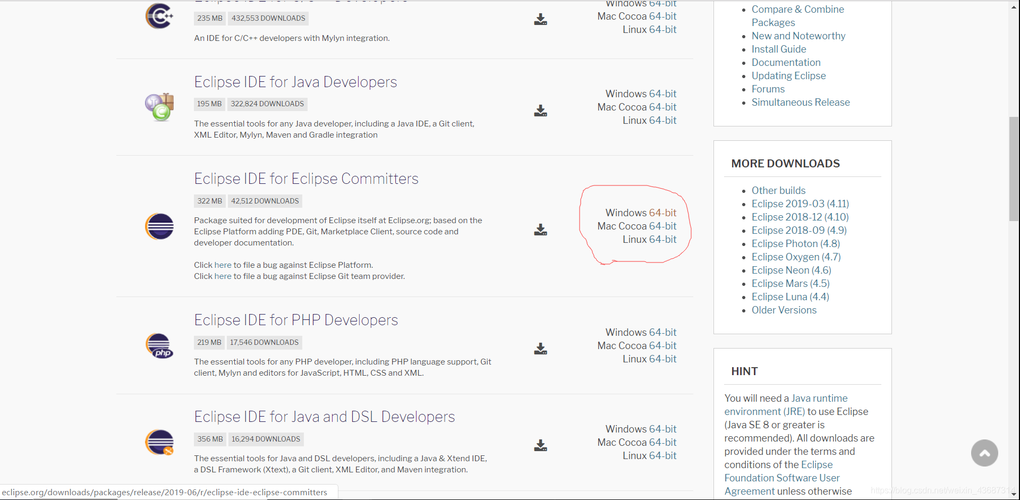The width and height of the screenshot is (1020, 500).
Task: Download Windows 64-bit for Java Developers
Action: 662,94
